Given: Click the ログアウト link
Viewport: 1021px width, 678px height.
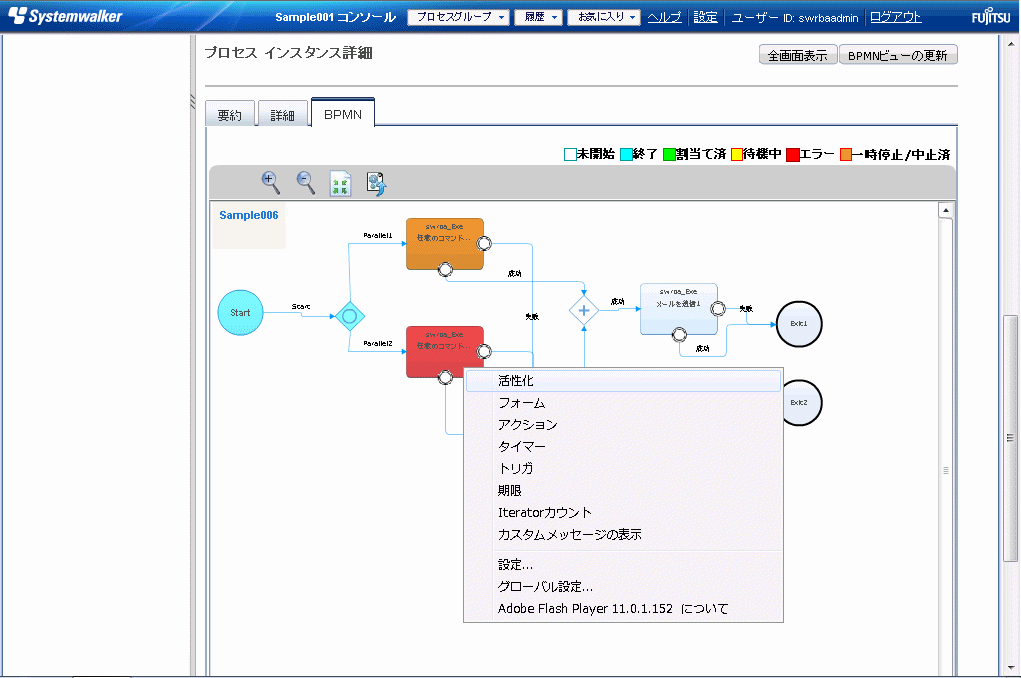Looking at the screenshot, I should coord(896,17).
